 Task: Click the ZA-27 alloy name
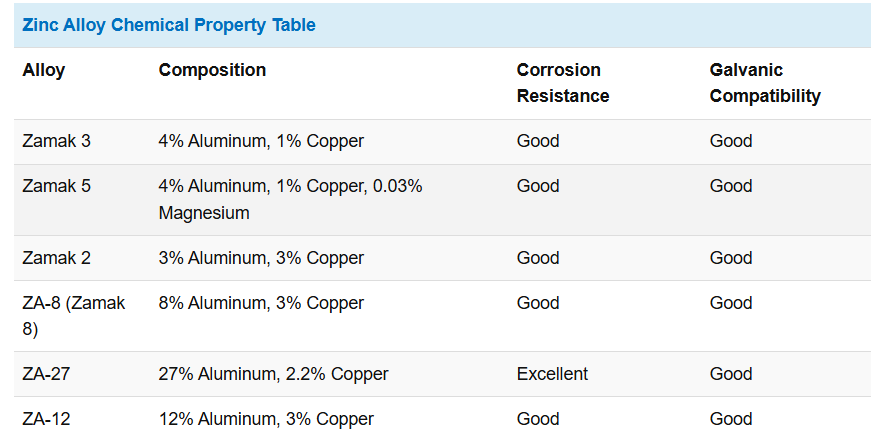point(46,374)
